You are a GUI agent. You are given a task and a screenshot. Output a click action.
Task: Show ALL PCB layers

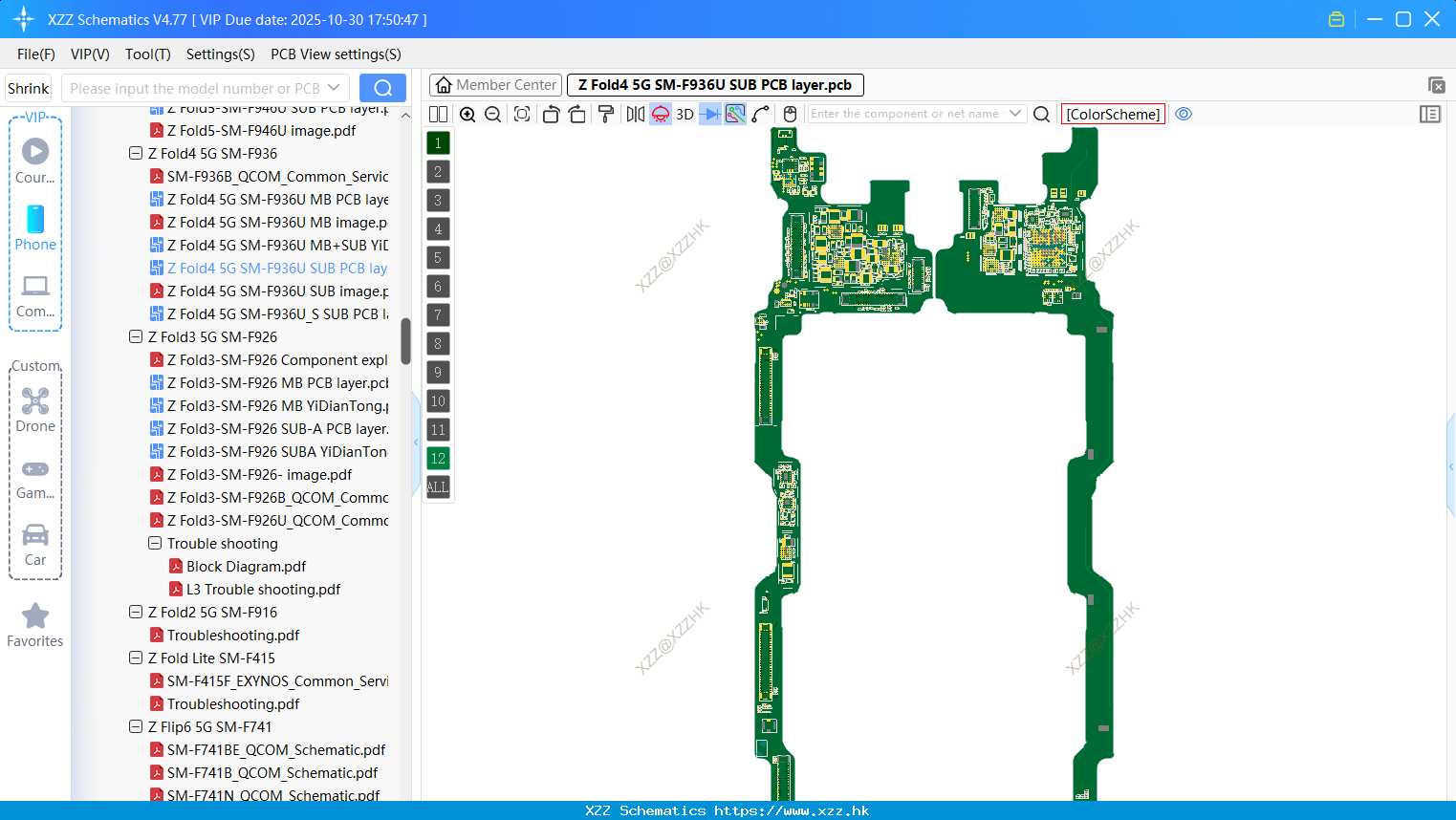point(438,486)
